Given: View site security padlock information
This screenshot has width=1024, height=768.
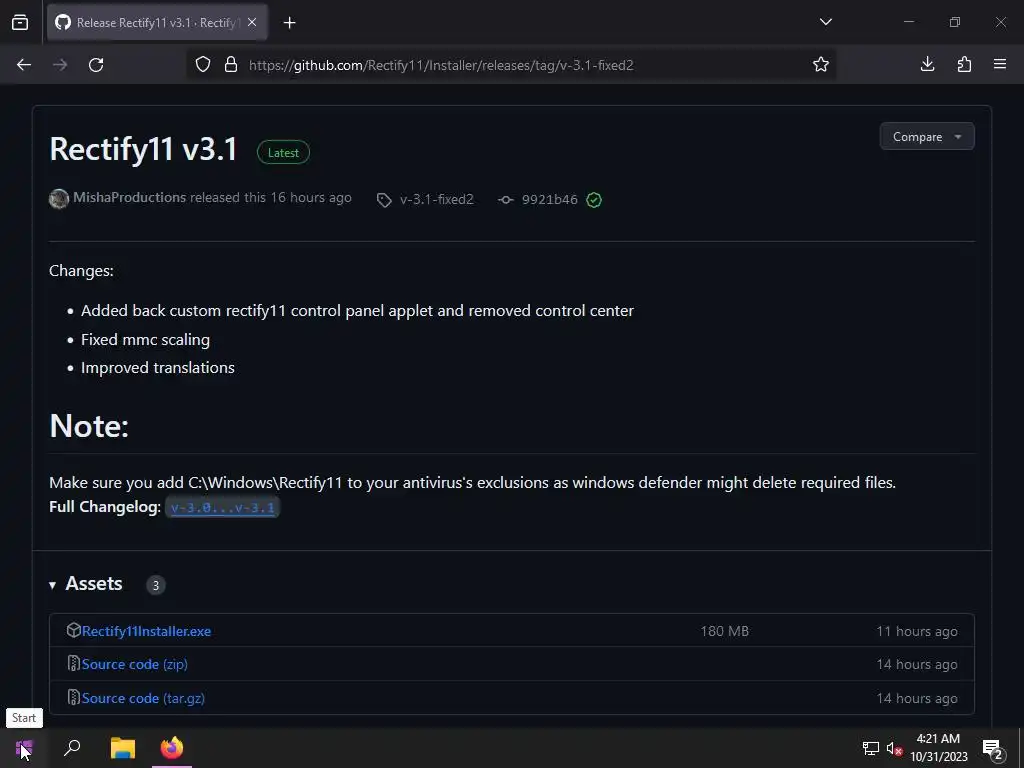Looking at the screenshot, I should (x=231, y=65).
